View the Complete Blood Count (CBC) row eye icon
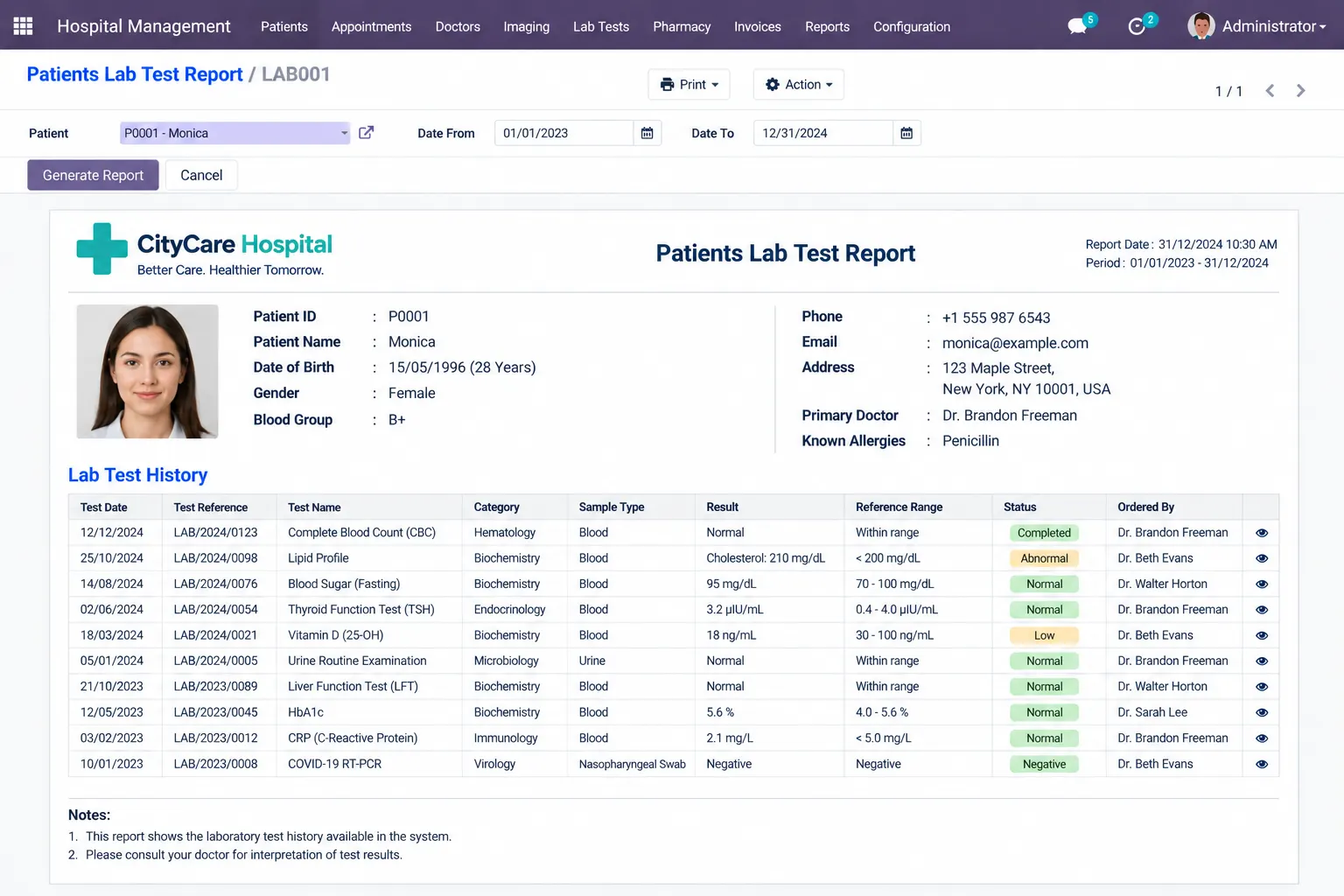Viewport: 1344px width, 896px height. tap(1262, 533)
